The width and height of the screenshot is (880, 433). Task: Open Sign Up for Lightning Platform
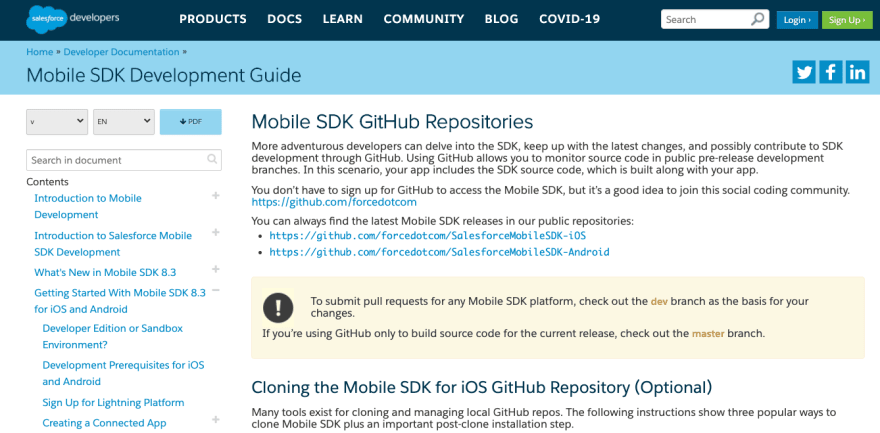pos(113,403)
